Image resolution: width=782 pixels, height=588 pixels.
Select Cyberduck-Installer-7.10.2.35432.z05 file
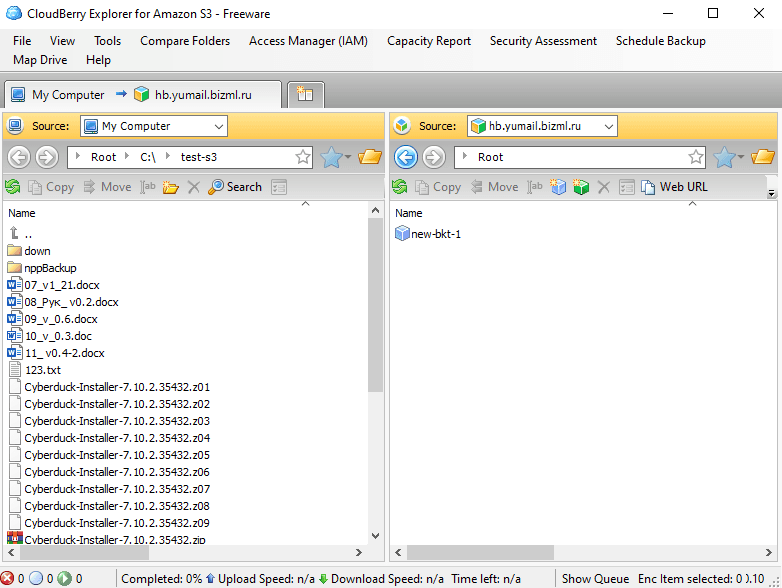pyautogui.click(x=109, y=455)
